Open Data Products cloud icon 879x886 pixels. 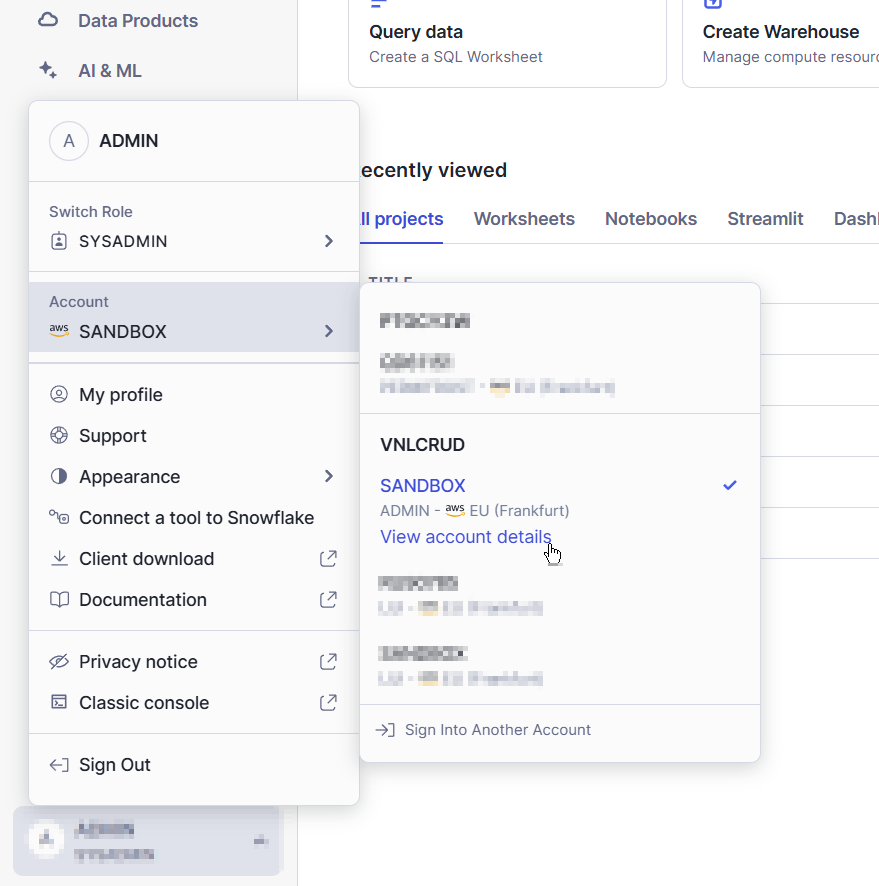[x=48, y=20]
